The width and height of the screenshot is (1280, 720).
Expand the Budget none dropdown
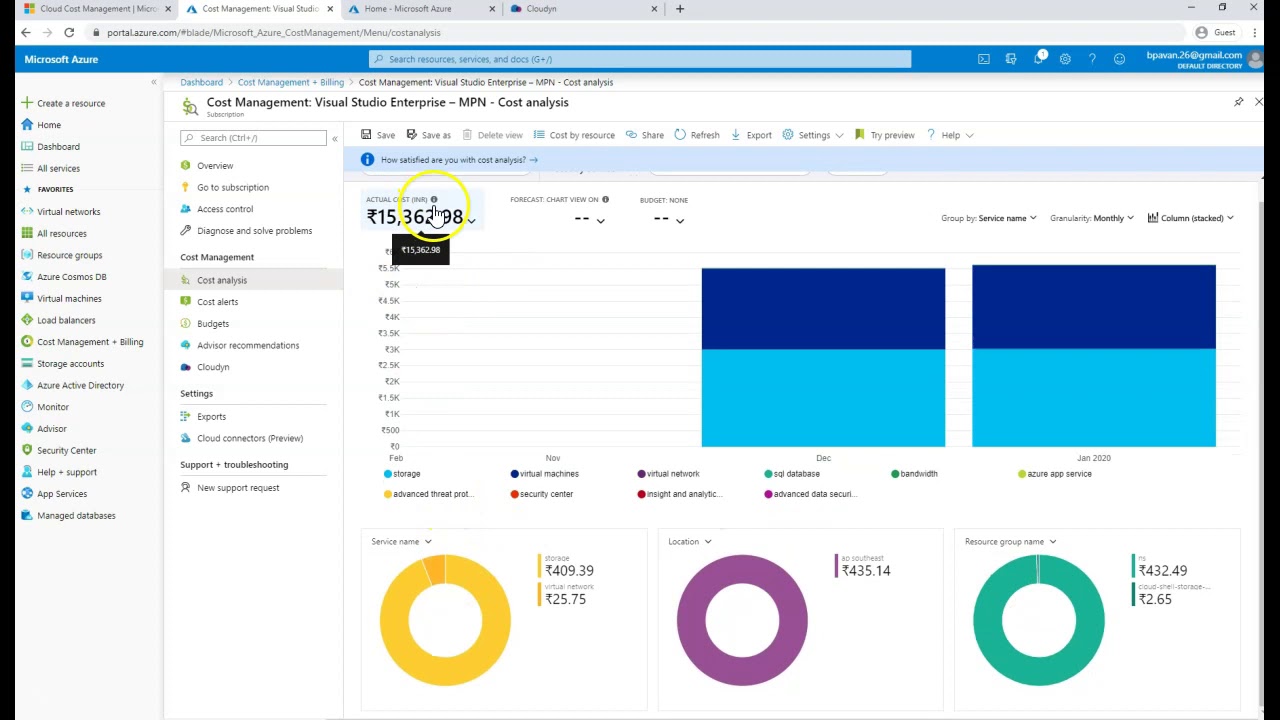(679, 220)
